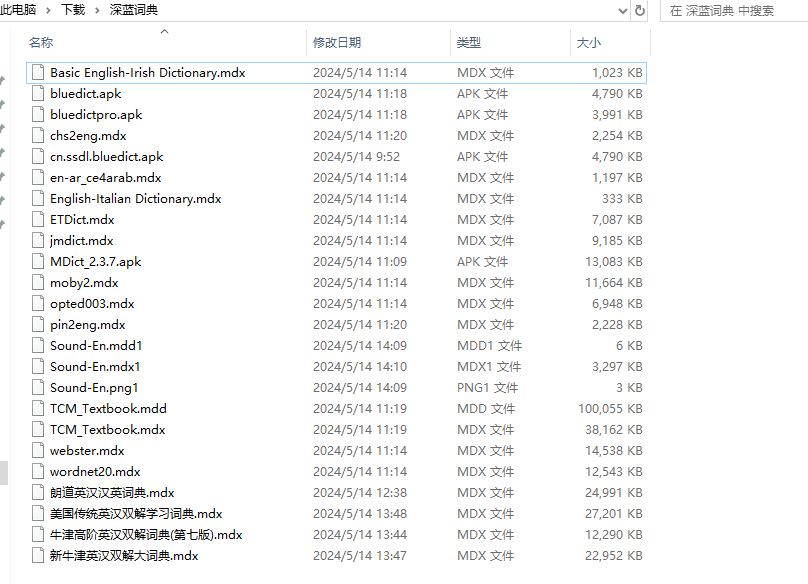The width and height of the screenshot is (808, 584).
Task: Click file icon of Basic English-Irish Dictionary.mdx
Action: pos(38,73)
